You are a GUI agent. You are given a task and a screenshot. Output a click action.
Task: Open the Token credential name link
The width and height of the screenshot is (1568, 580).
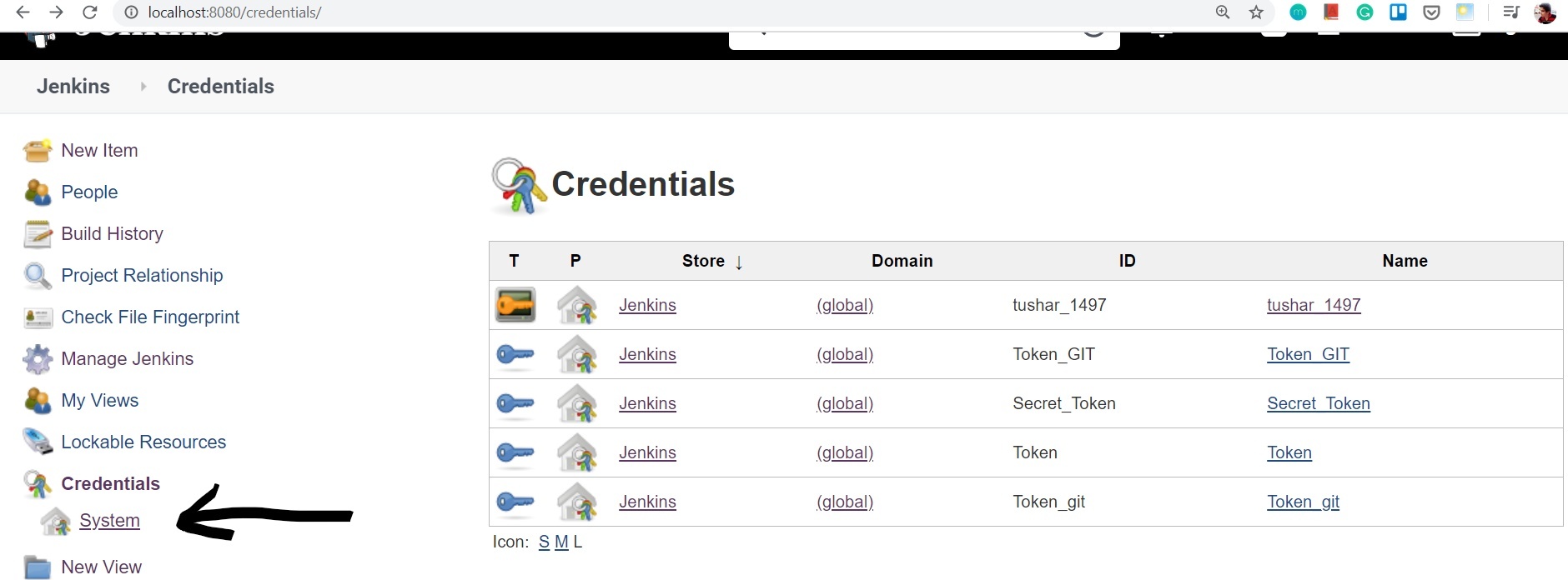pos(1289,452)
